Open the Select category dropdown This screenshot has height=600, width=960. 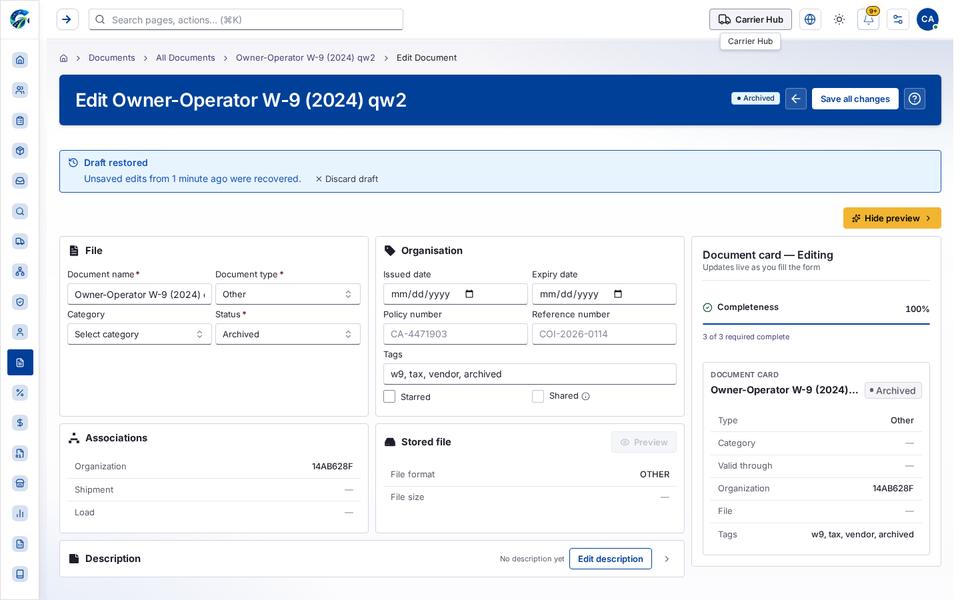tap(139, 334)
